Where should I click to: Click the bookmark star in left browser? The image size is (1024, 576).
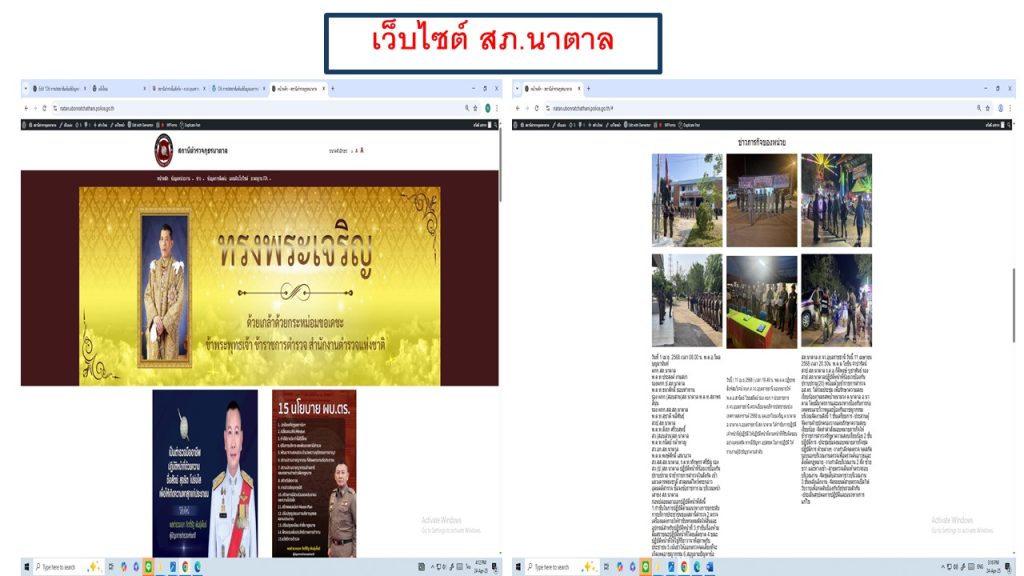click(475, 107)
